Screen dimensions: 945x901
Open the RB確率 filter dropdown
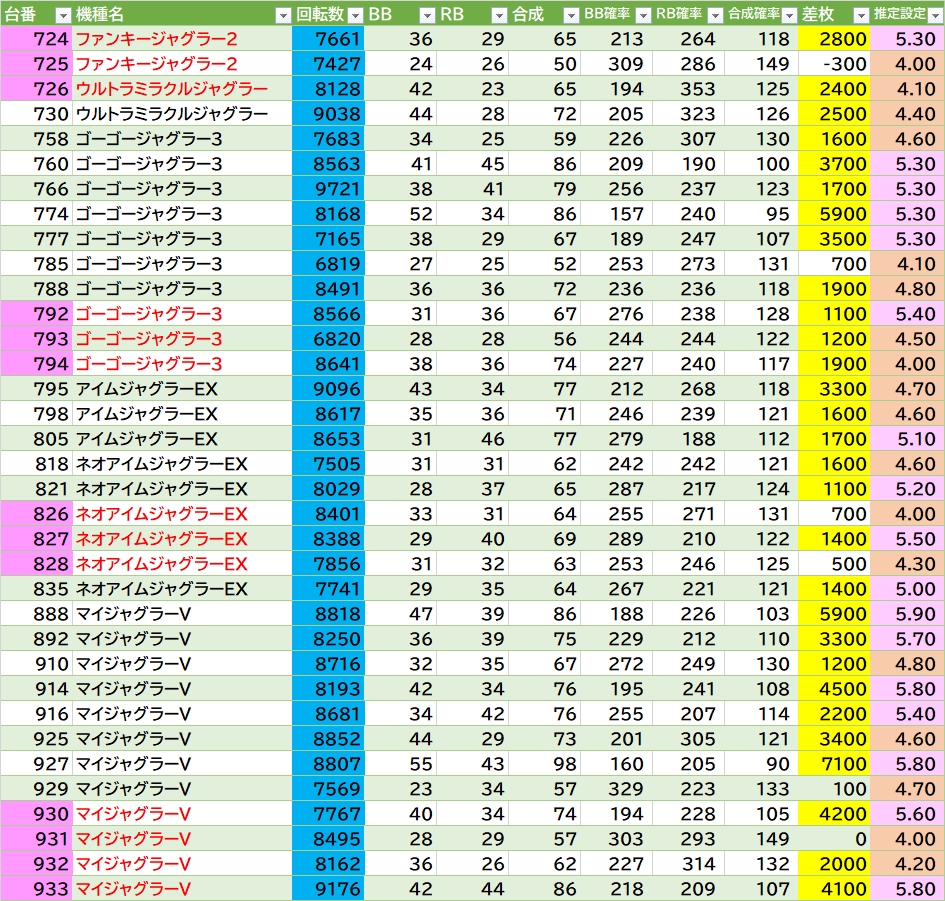click(715, 15)
